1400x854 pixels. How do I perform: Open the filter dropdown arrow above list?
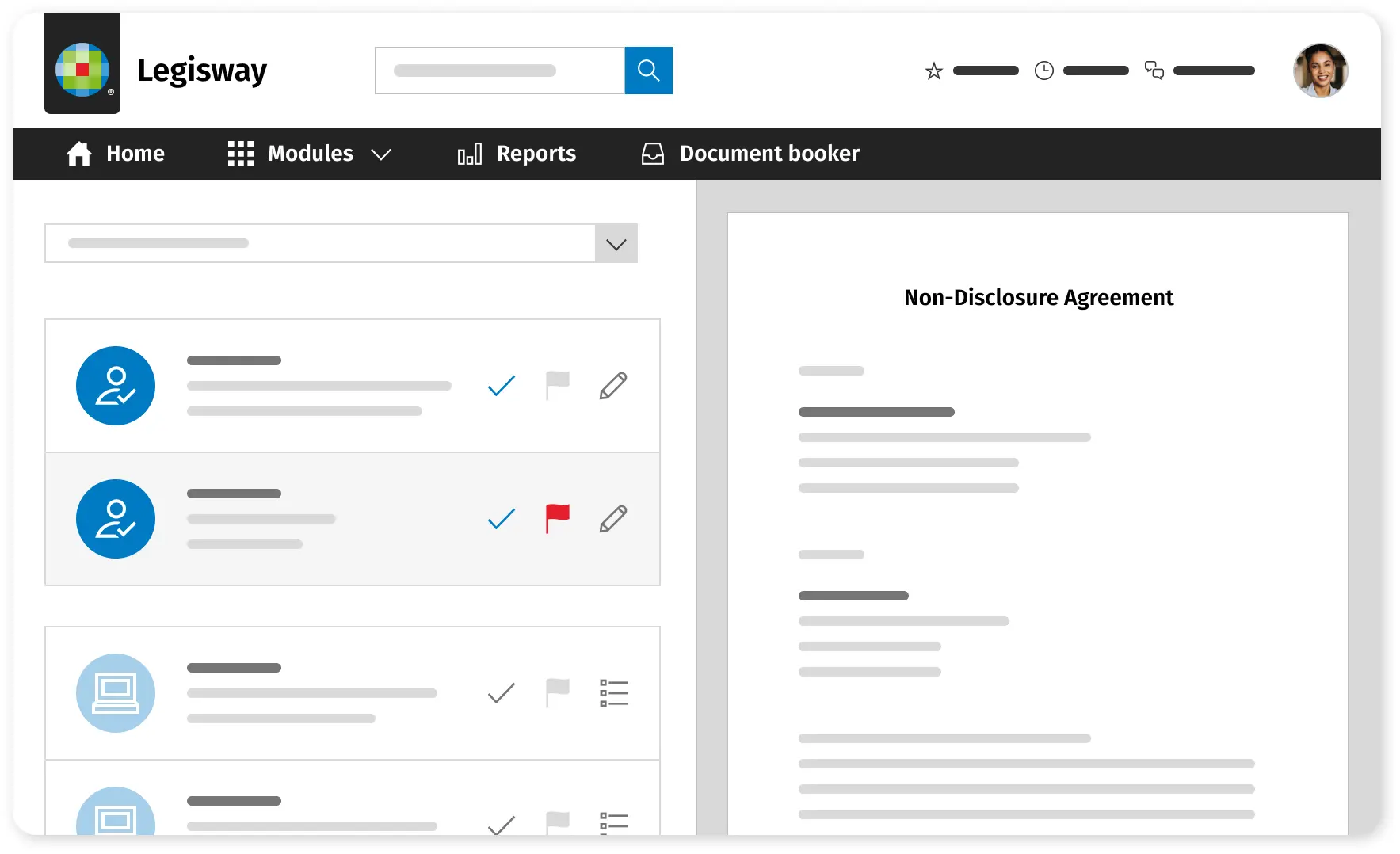pos(616,244)
